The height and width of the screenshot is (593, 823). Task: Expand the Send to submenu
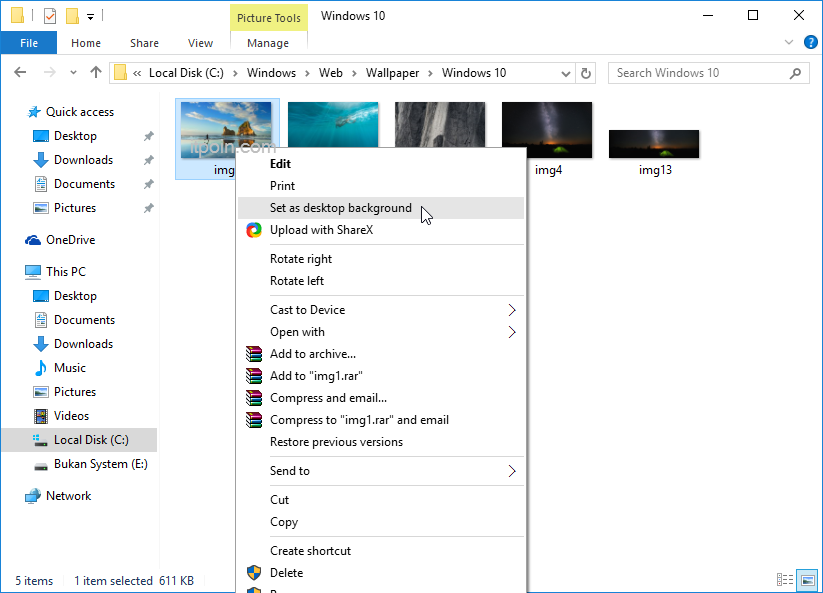point(381,471)
